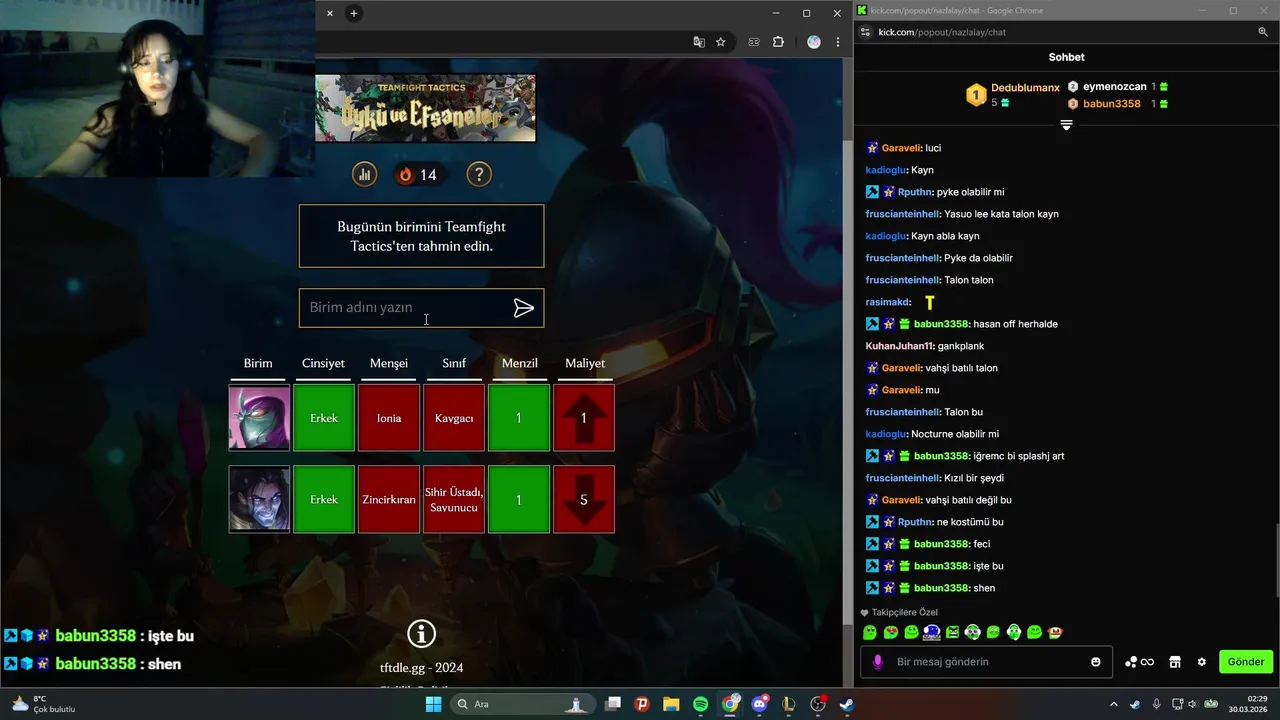Viewport: 1280px width, 720px height.
Task: Submit guess with the paper plane icon
Action: 523,308
